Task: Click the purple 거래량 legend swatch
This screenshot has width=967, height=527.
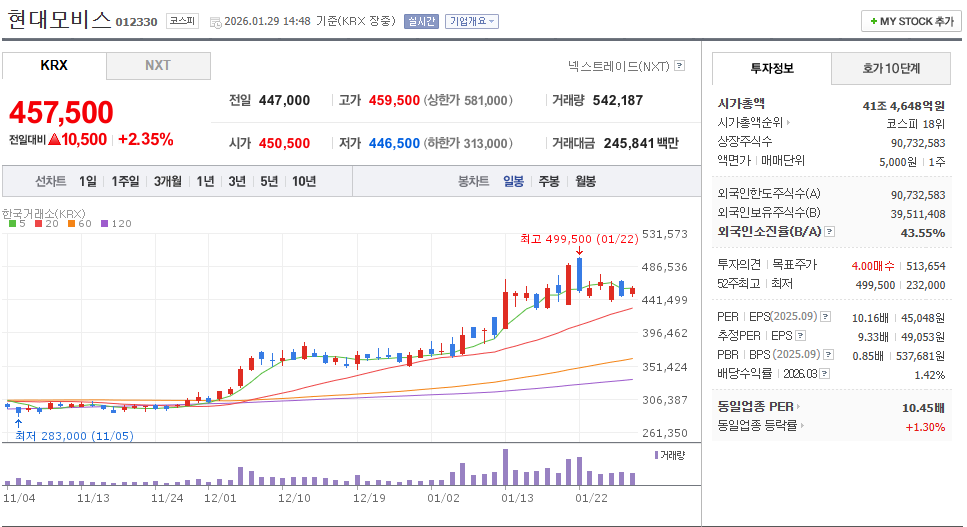Action: coord(656,455)
